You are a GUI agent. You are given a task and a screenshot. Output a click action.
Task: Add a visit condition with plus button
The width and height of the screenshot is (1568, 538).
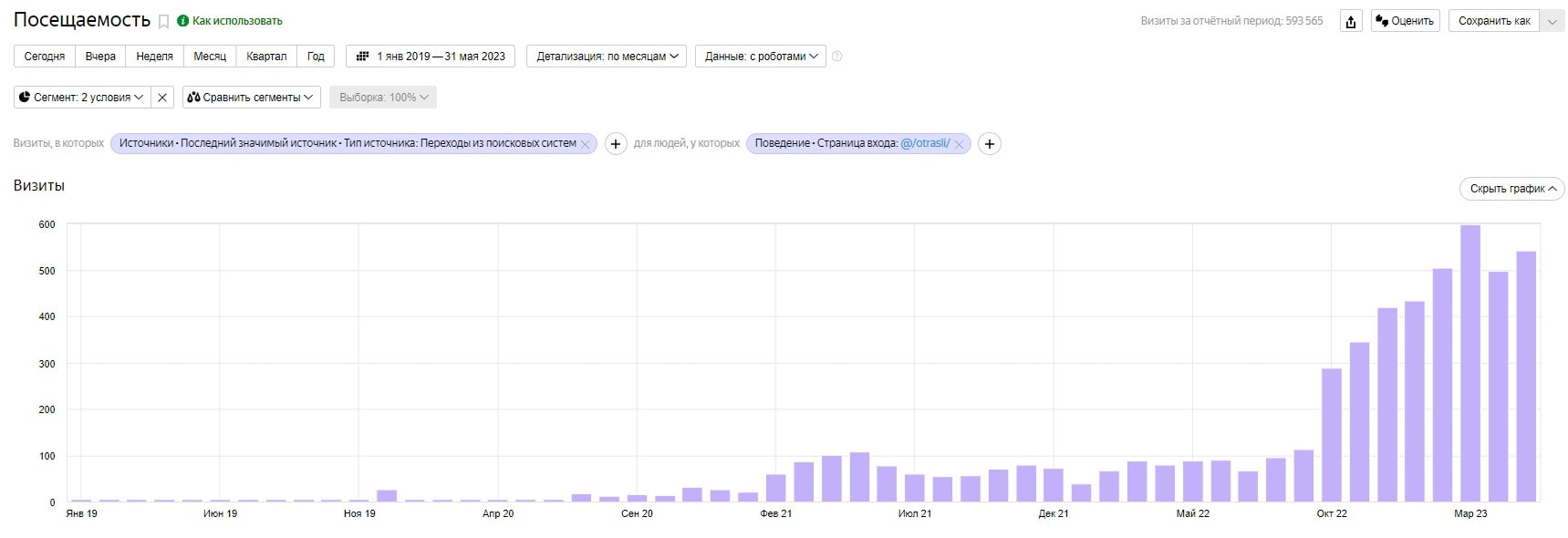pos(616,144)
